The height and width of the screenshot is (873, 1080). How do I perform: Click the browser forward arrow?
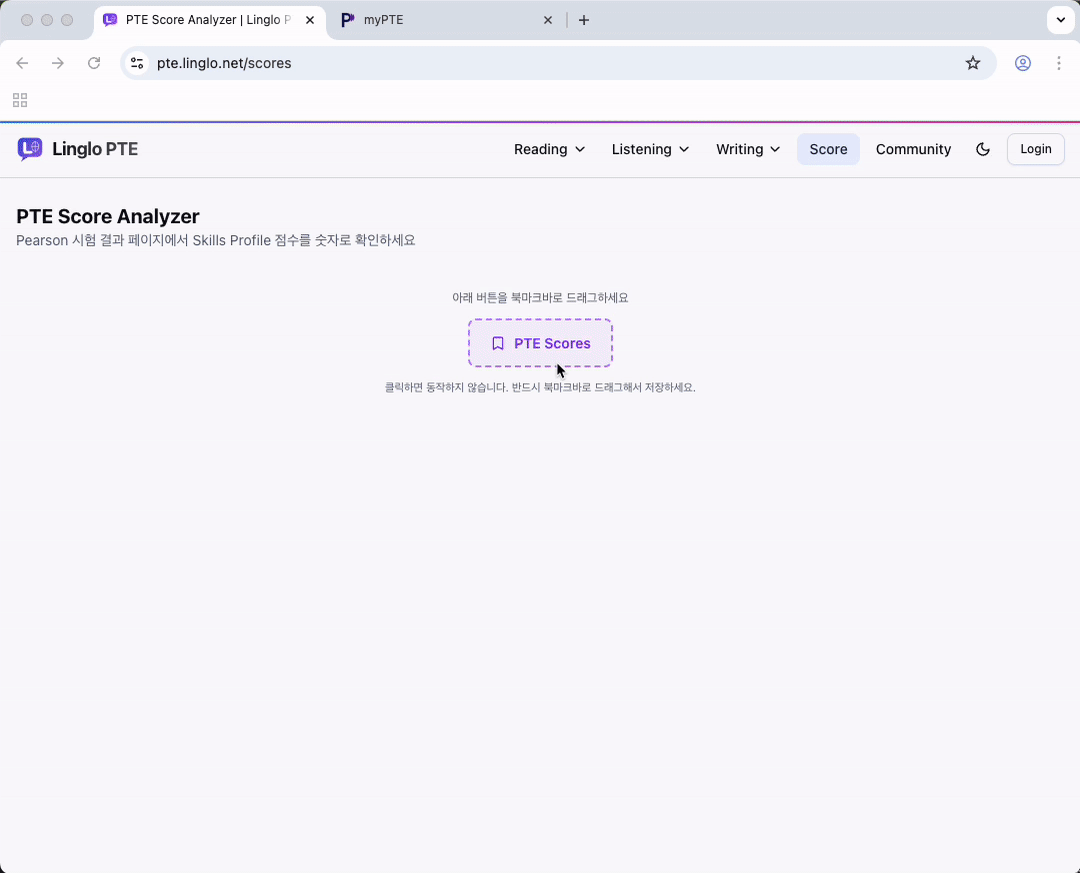(58, 63)
